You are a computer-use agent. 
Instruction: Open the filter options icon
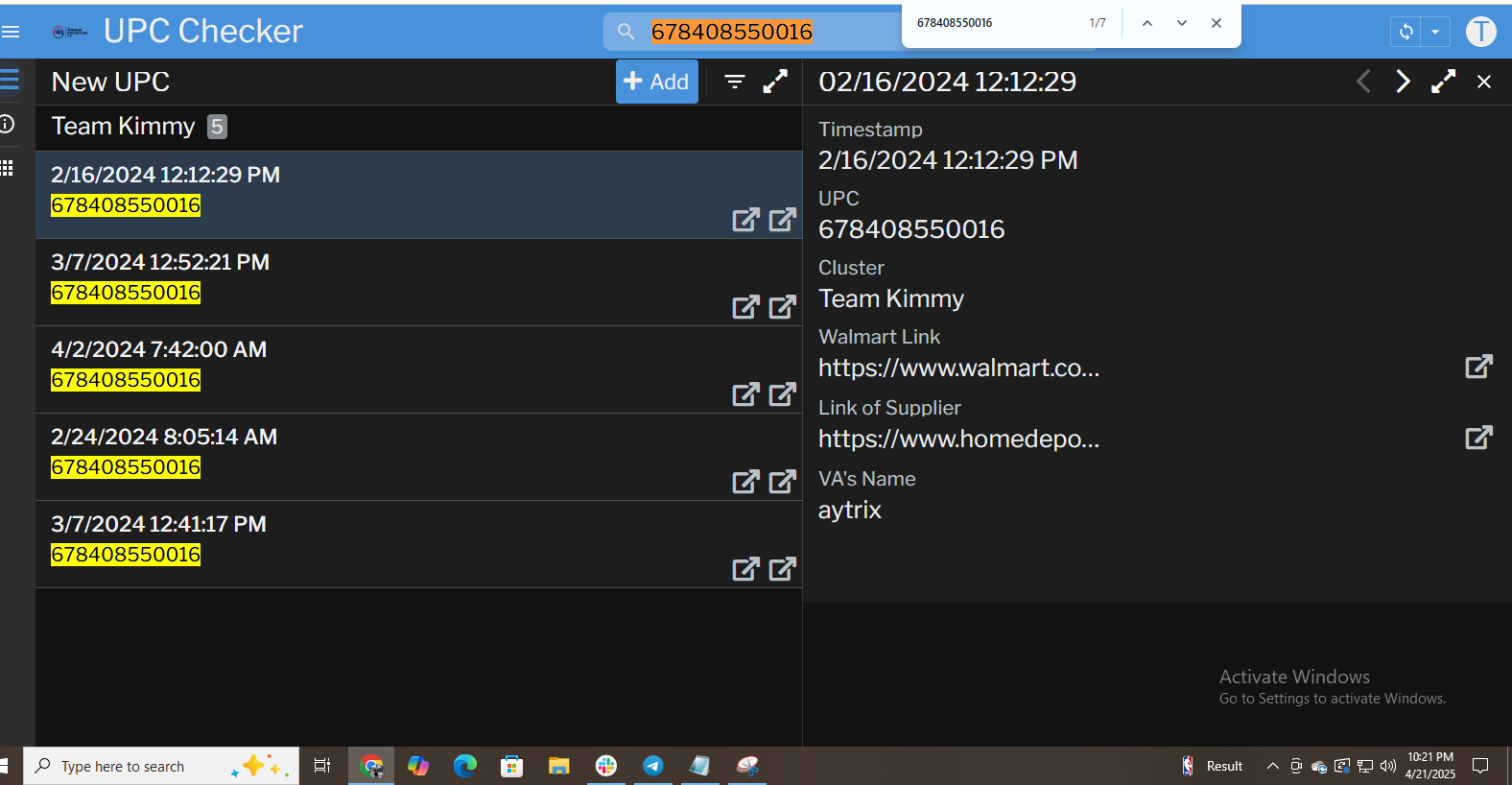735,82
